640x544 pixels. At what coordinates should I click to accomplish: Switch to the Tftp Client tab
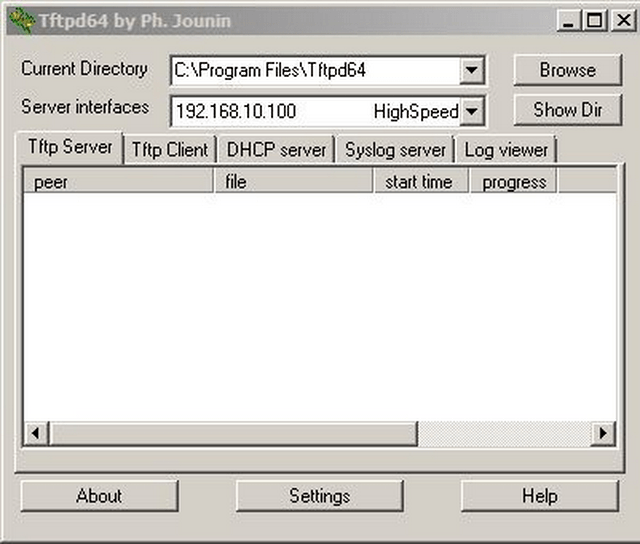(x=170, y=150)
